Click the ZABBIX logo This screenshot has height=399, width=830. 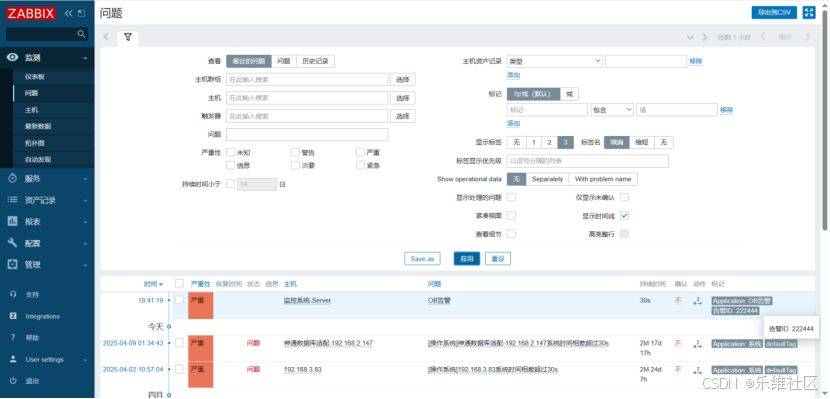click(31, 13)
